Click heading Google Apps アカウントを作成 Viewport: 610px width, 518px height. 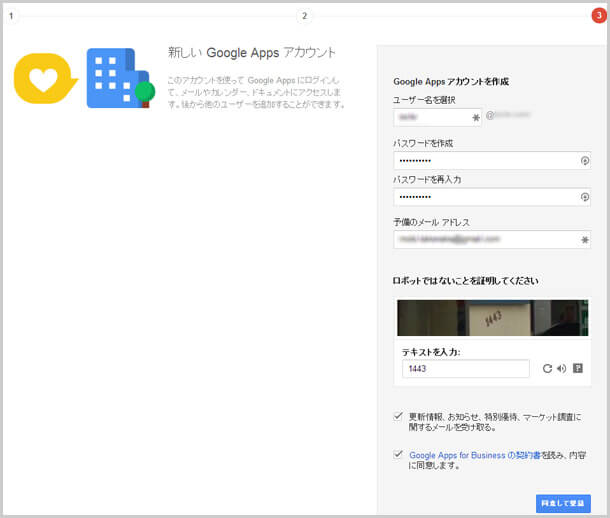pos(451,82)
